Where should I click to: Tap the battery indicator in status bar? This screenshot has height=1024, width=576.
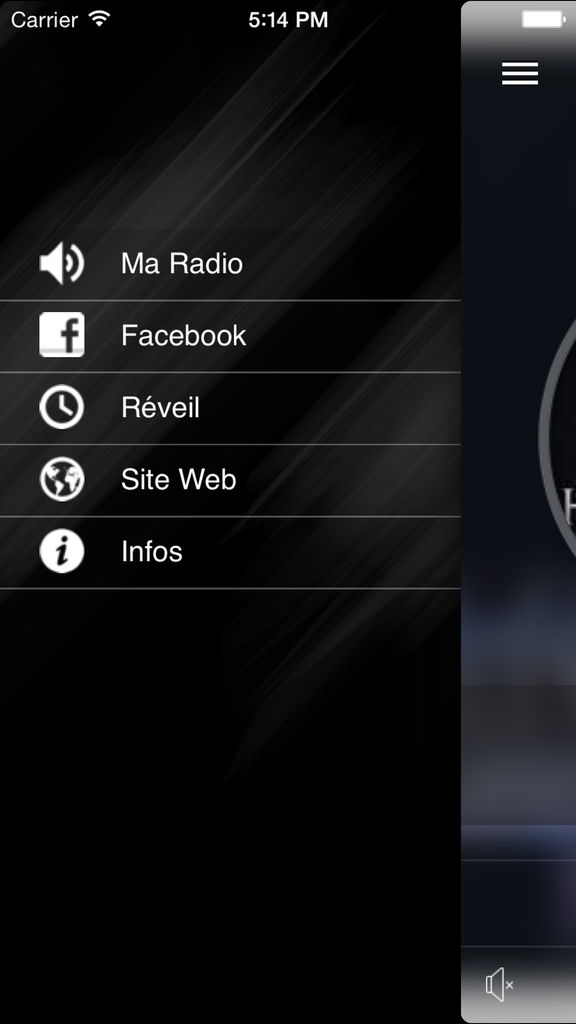pos(543,20)
